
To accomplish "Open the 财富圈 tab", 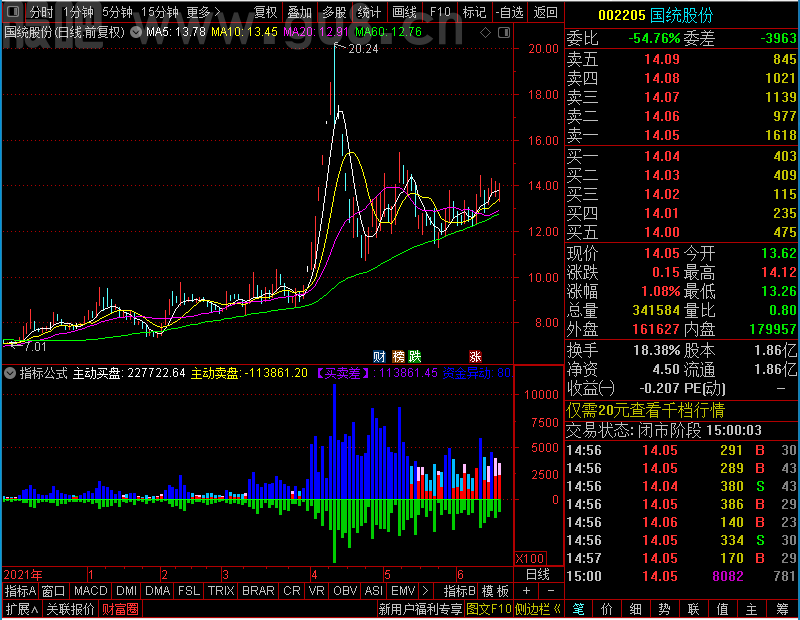I will (120, 609).
